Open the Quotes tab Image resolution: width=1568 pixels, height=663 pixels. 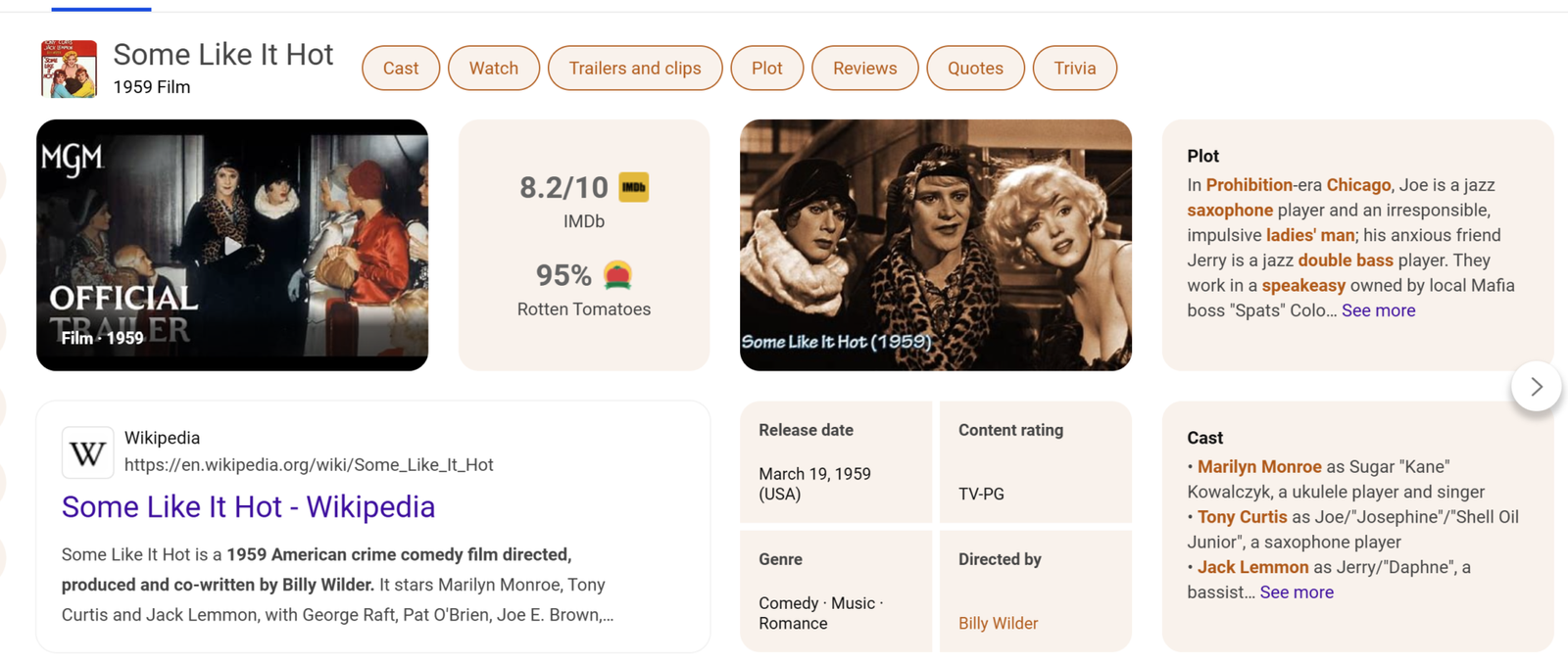click(974, 69)
